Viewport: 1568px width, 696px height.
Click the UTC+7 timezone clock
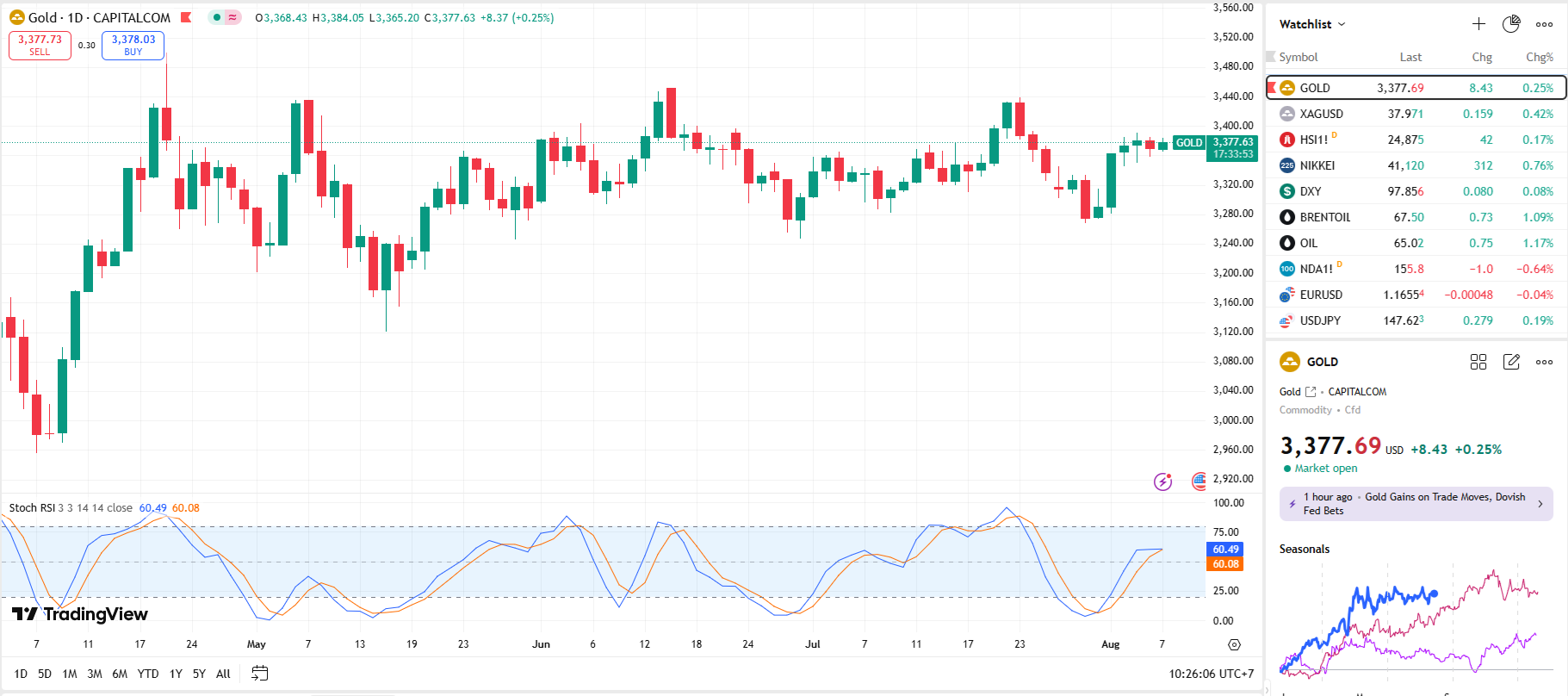[1211, 674]
